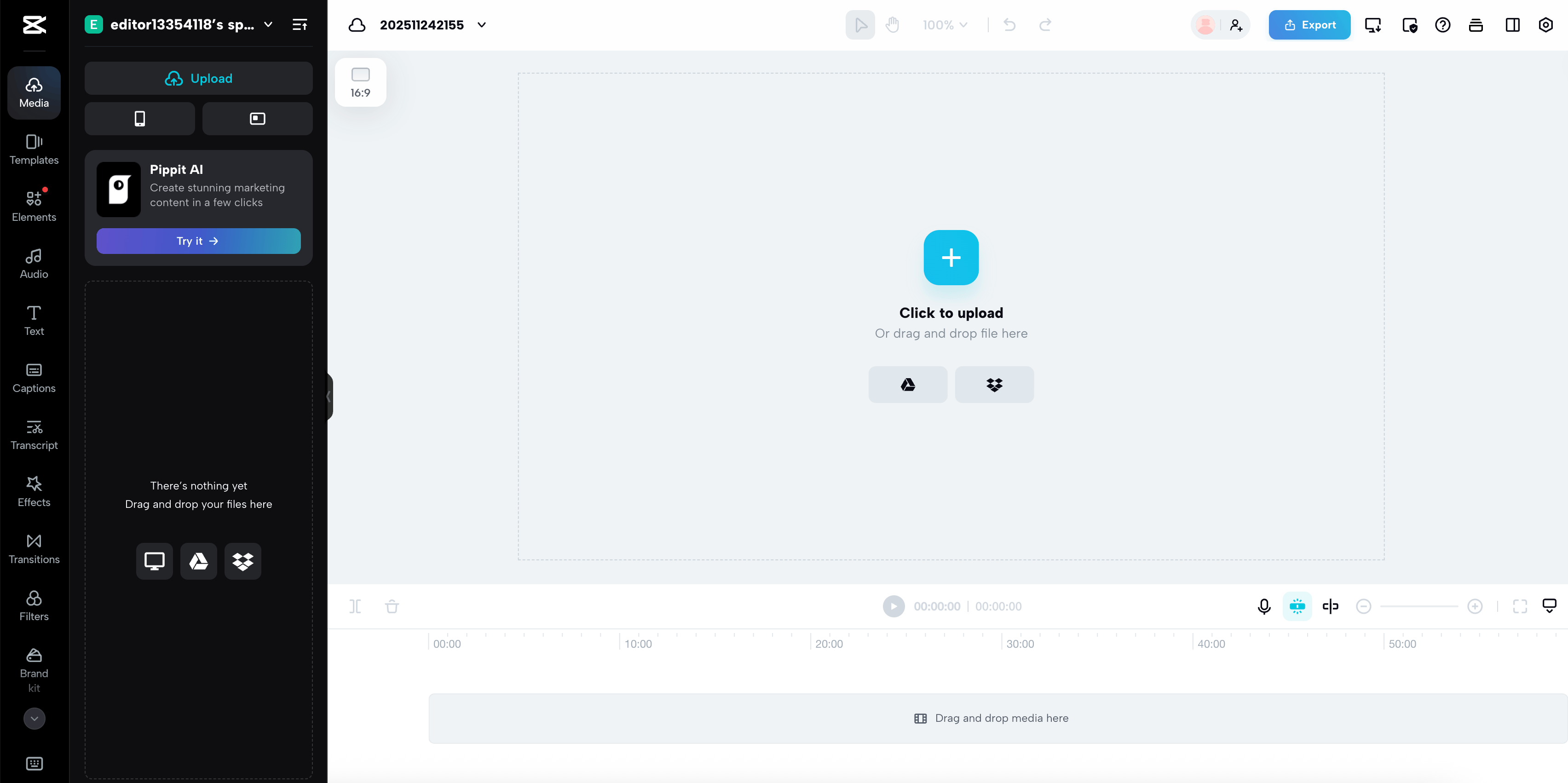Import from Dropbox in media panel
This screenshot has height=783, width=1568.
tap(242, 561)
